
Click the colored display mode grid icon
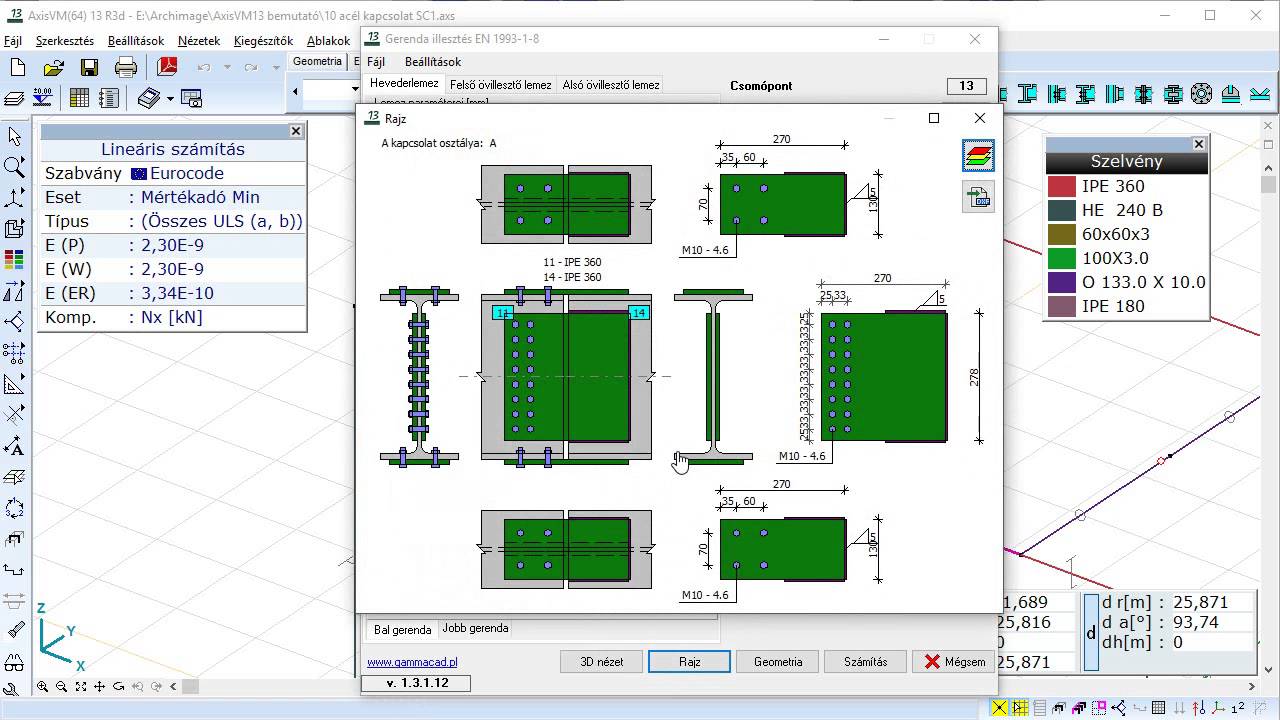(x=14, y=260)
